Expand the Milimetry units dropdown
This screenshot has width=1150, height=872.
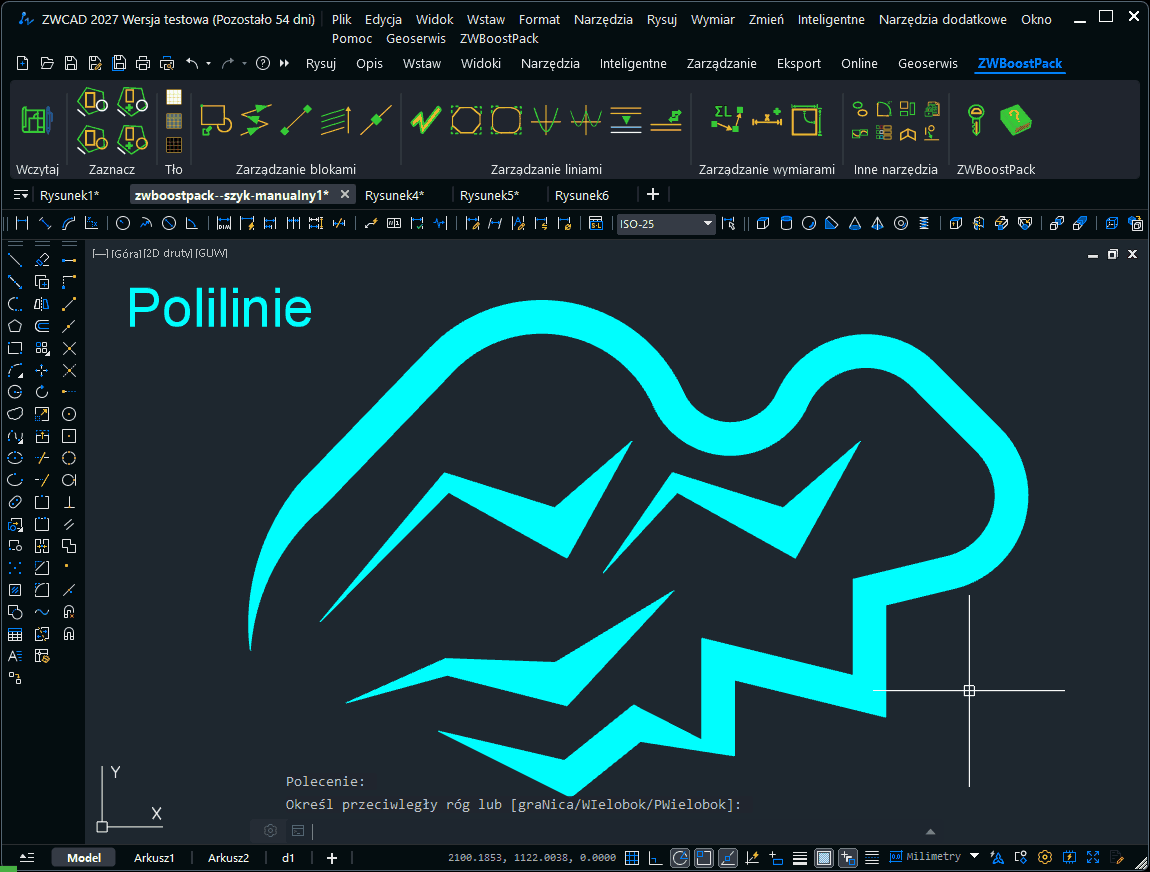point(970,857)
